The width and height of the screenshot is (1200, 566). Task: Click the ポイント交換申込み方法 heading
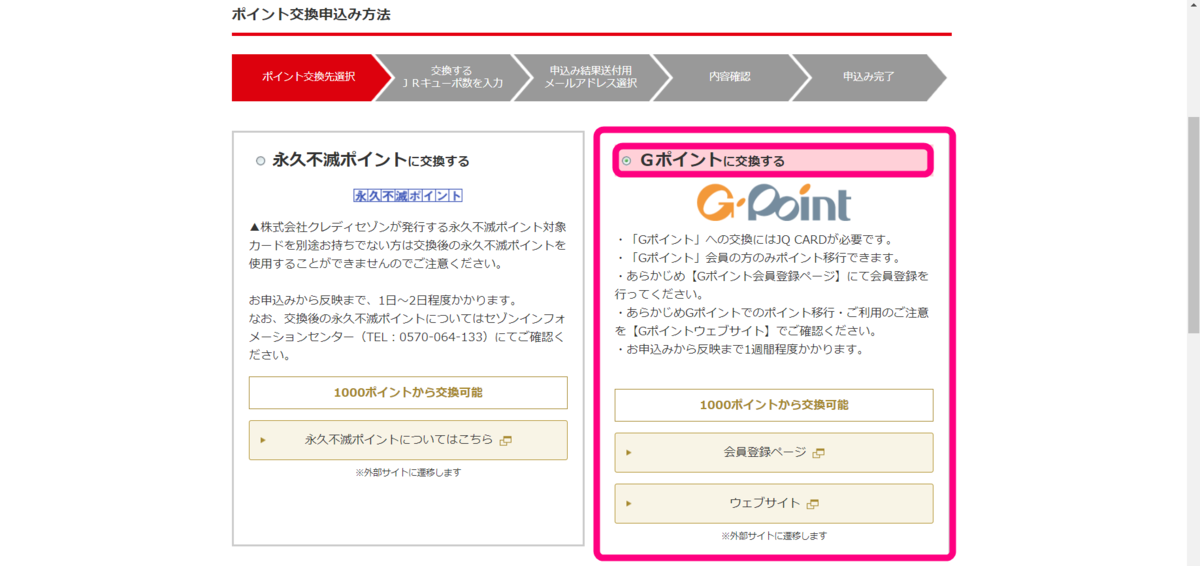(x=311, y=15)
